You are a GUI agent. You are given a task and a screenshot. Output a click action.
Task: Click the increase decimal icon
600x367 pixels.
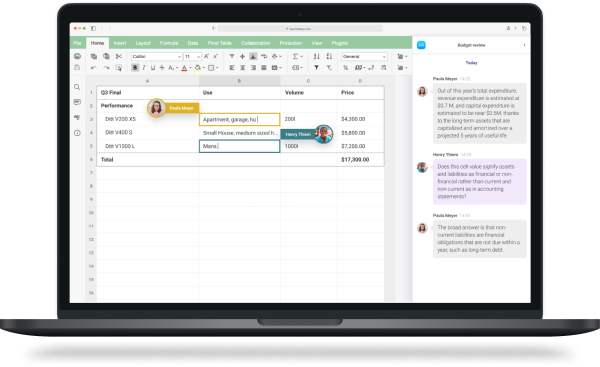[x=383, y=68]
